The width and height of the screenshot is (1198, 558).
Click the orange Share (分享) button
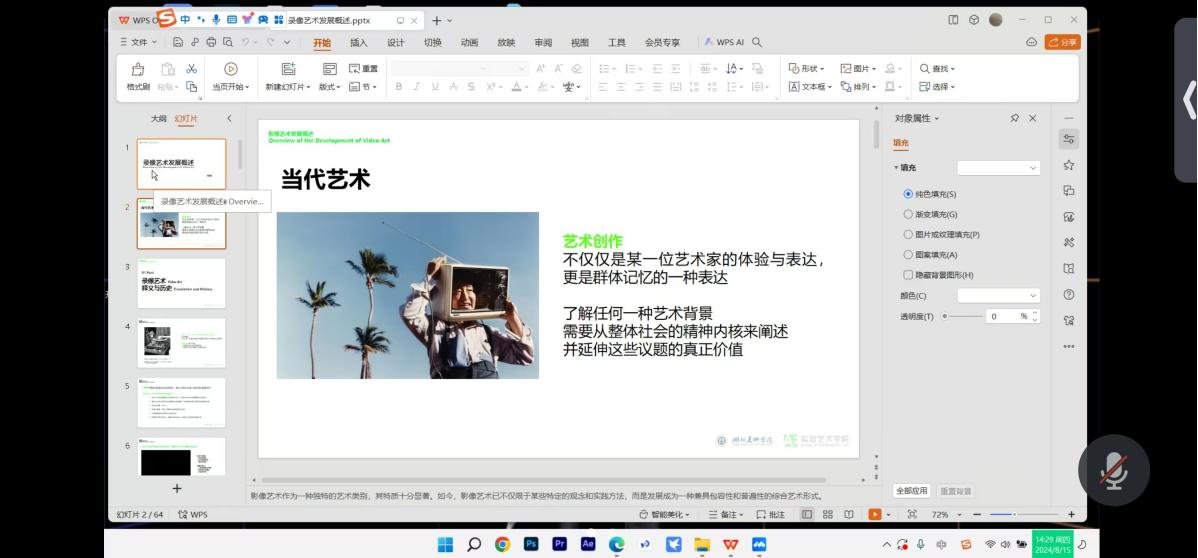tap(1062, 42)
